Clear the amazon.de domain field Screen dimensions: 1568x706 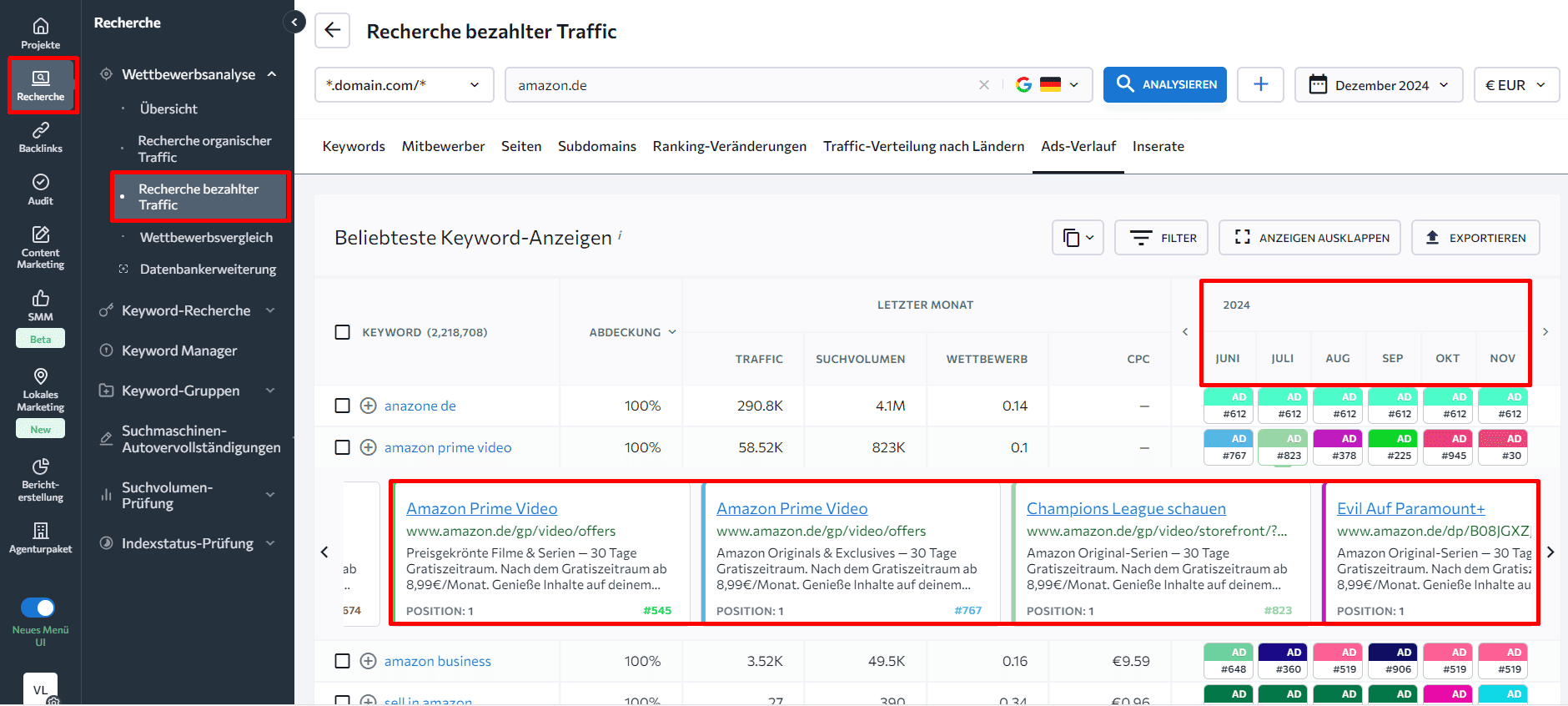tap(984, 85)
